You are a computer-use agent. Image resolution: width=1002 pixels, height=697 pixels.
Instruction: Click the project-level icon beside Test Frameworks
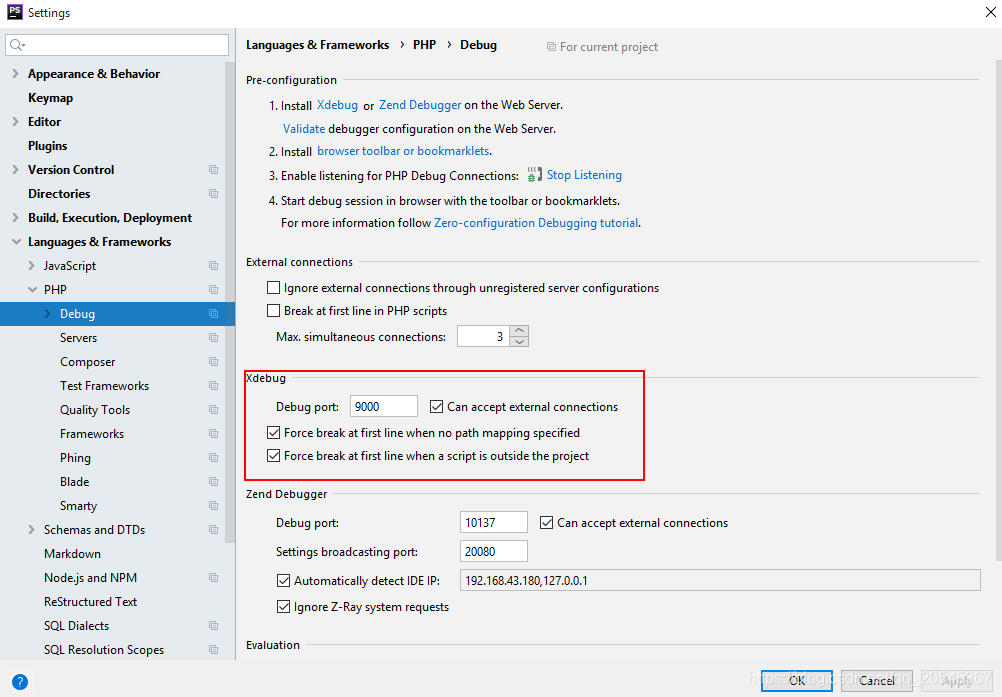coord(213,386)
